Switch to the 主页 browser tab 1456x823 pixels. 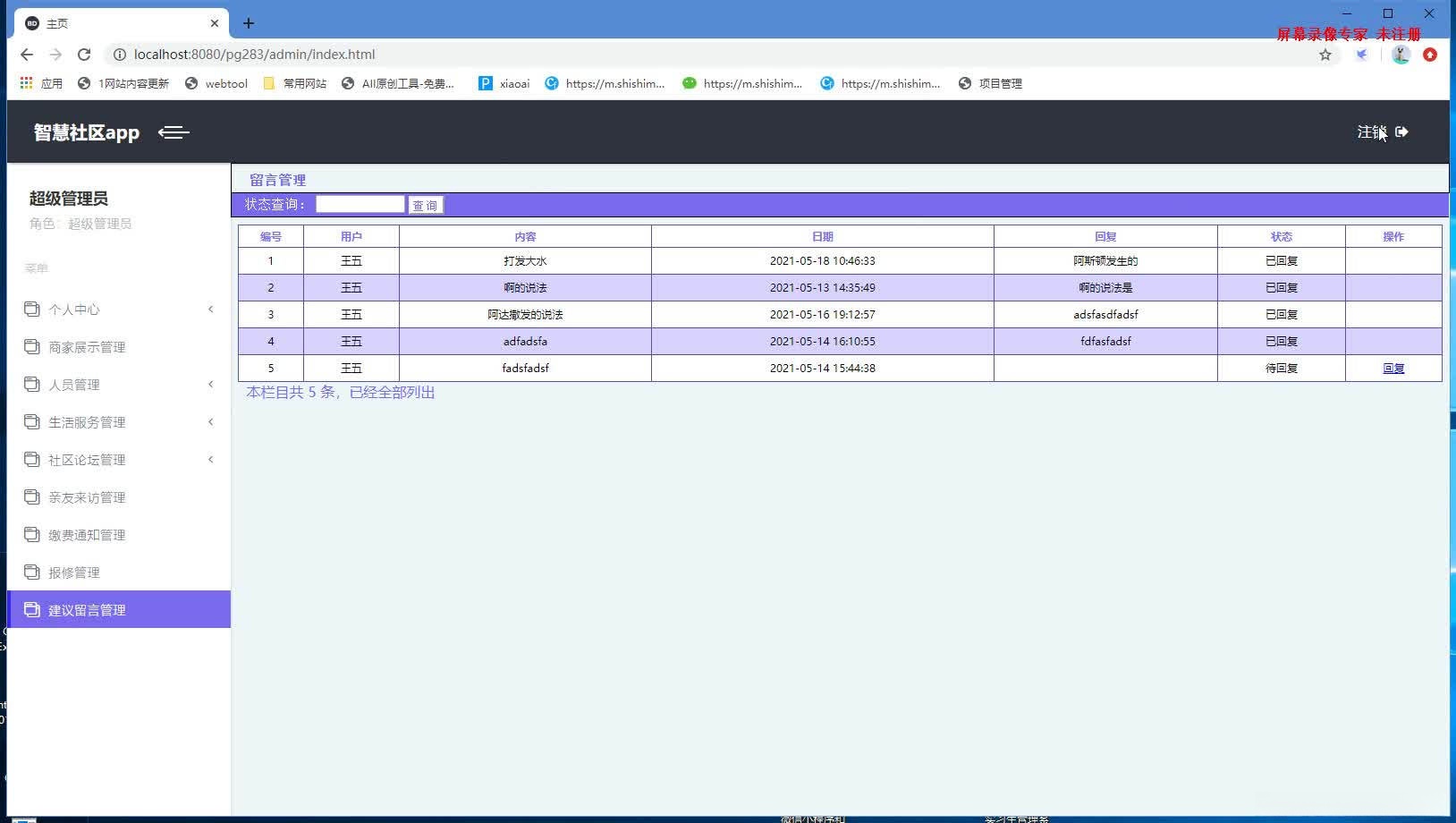(121, 23)
